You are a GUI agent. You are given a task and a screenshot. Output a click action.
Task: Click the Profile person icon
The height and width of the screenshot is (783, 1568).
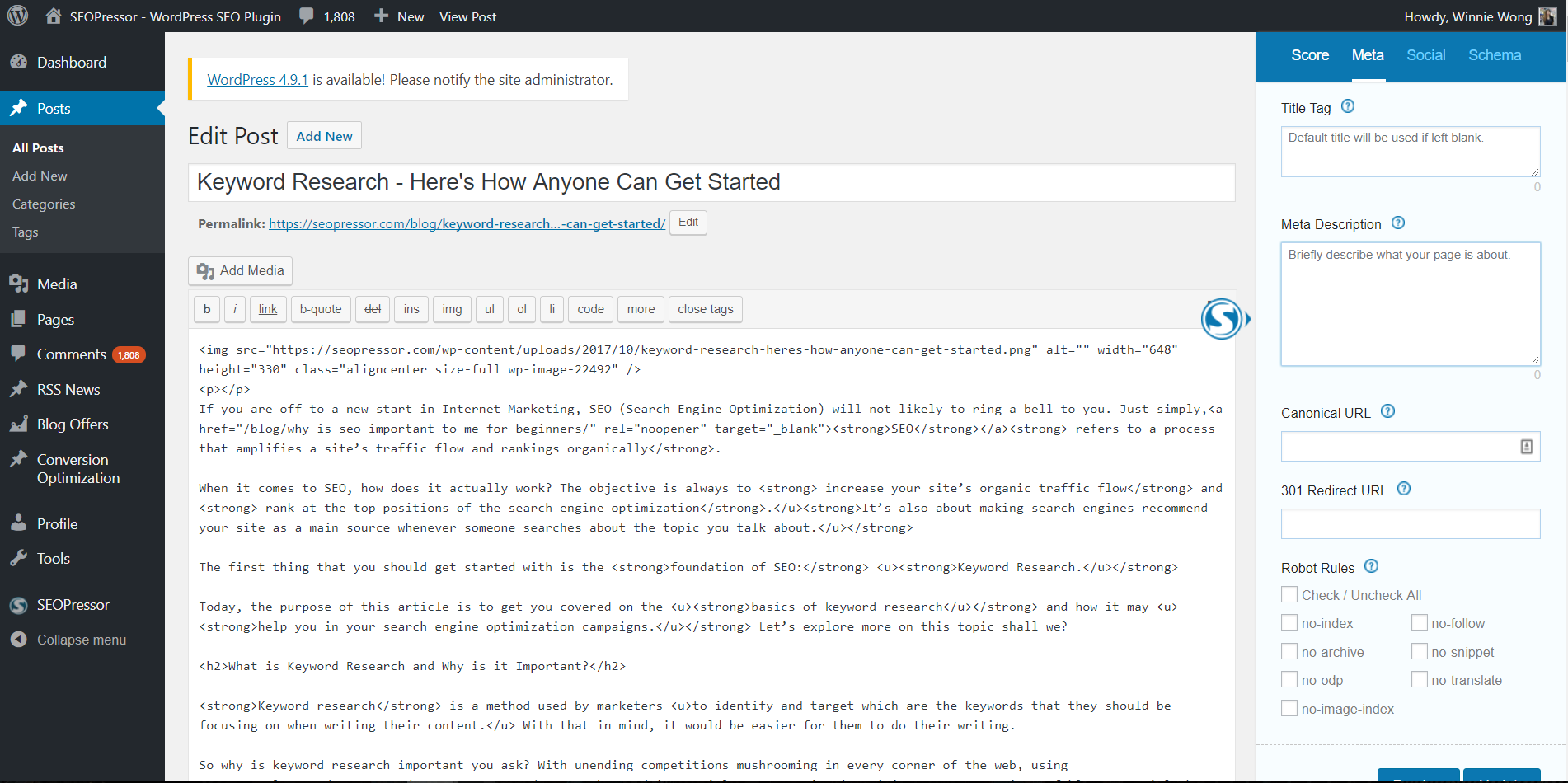point(19,523)
